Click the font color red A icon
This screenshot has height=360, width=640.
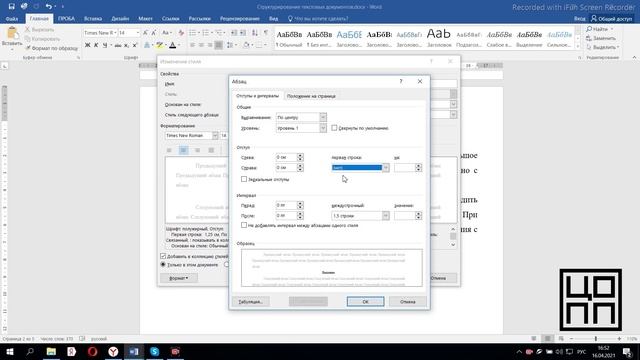pos(173,45)
